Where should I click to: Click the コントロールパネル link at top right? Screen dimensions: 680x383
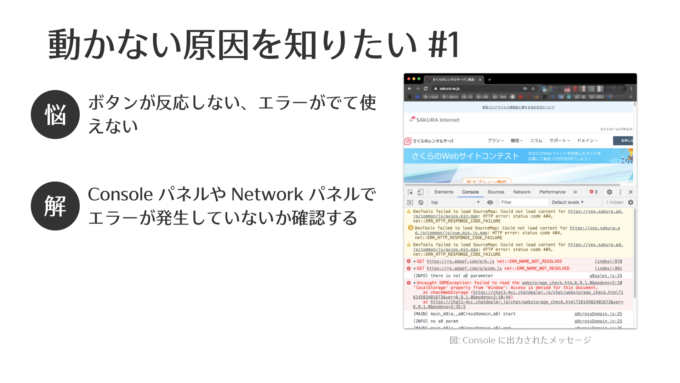click(x=616, y=129)
